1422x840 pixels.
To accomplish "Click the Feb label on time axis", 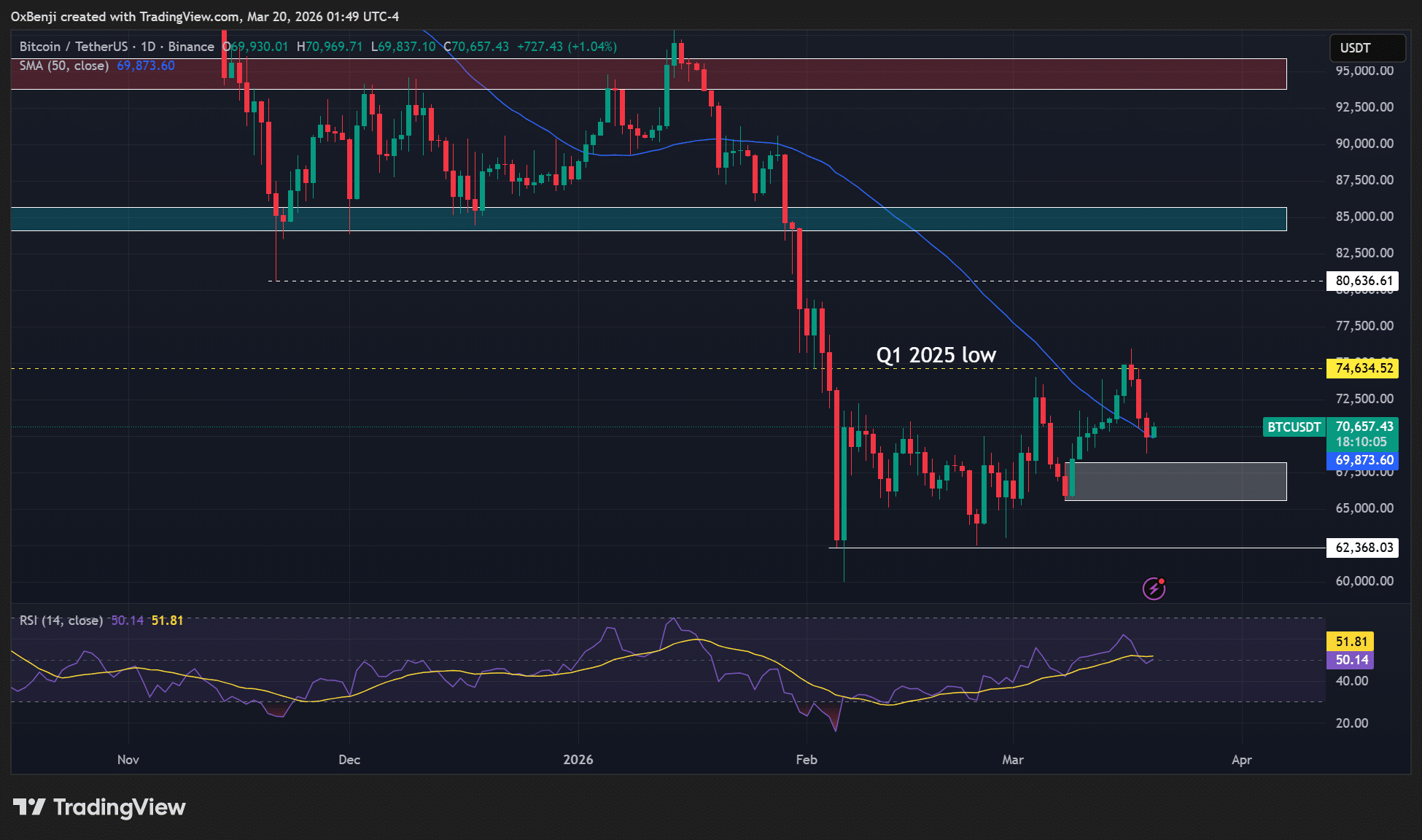I will click(x=807, y=760).
